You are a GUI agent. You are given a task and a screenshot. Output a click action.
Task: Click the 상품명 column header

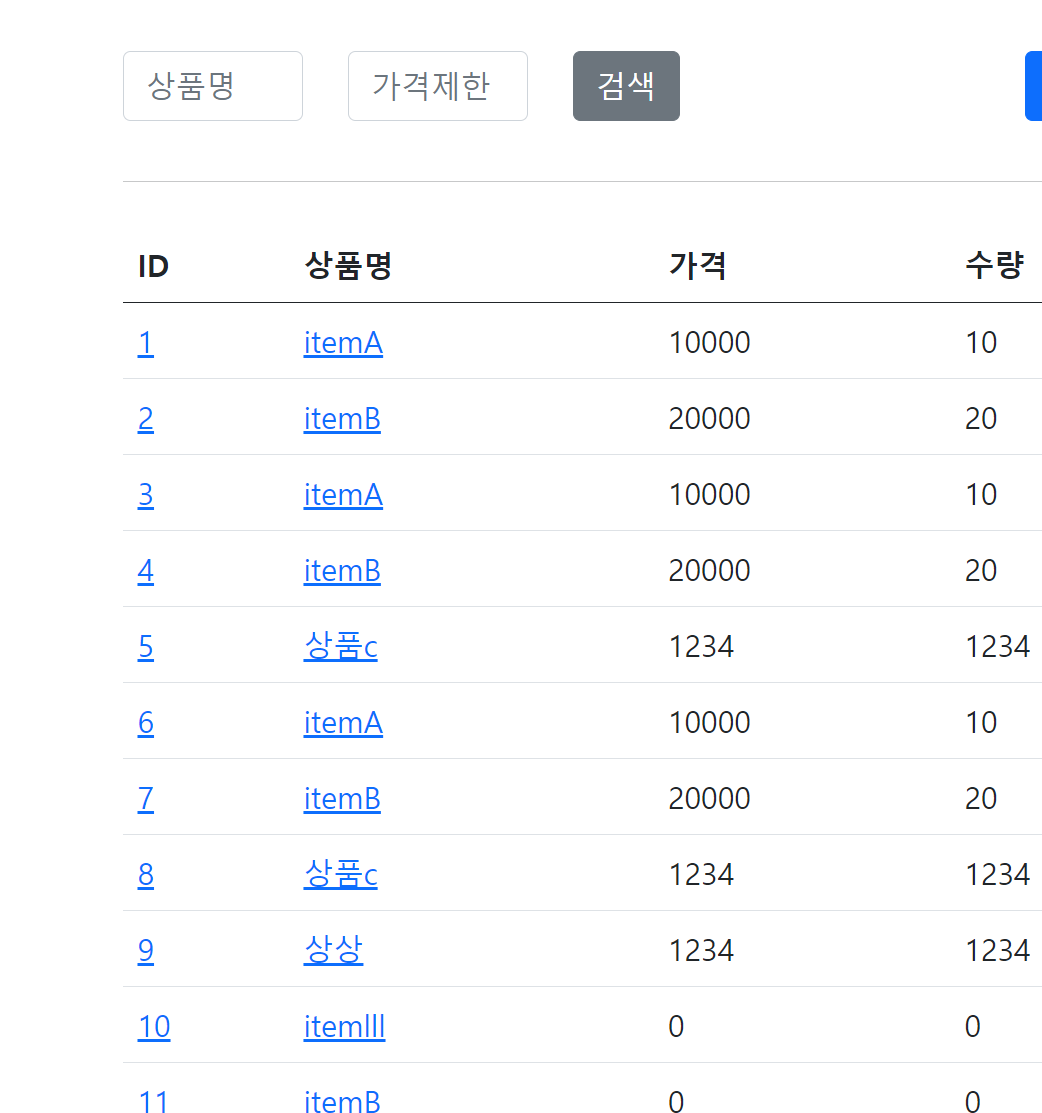tap(349, 266)
